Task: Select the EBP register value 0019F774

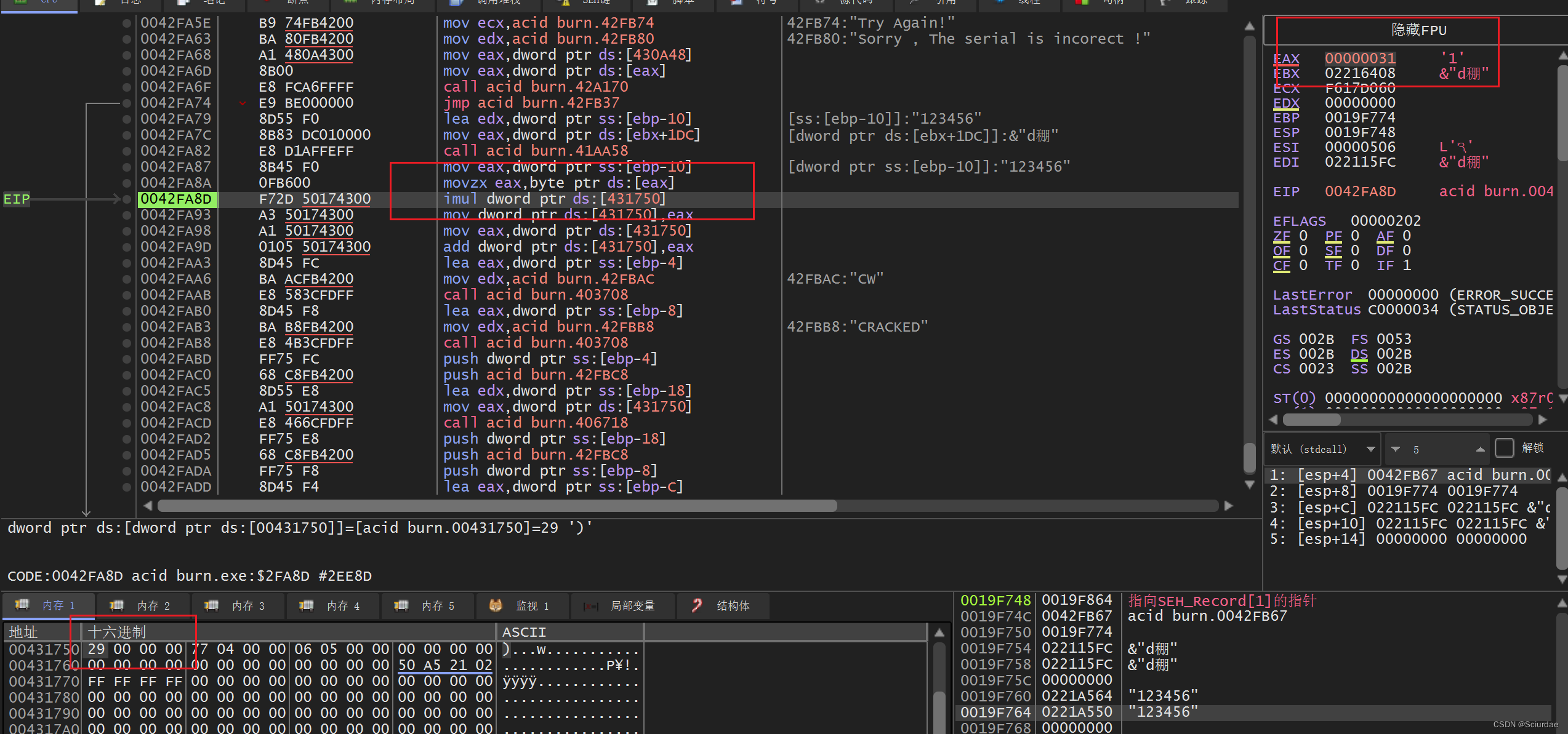Action: click(x=1360, y=118)
